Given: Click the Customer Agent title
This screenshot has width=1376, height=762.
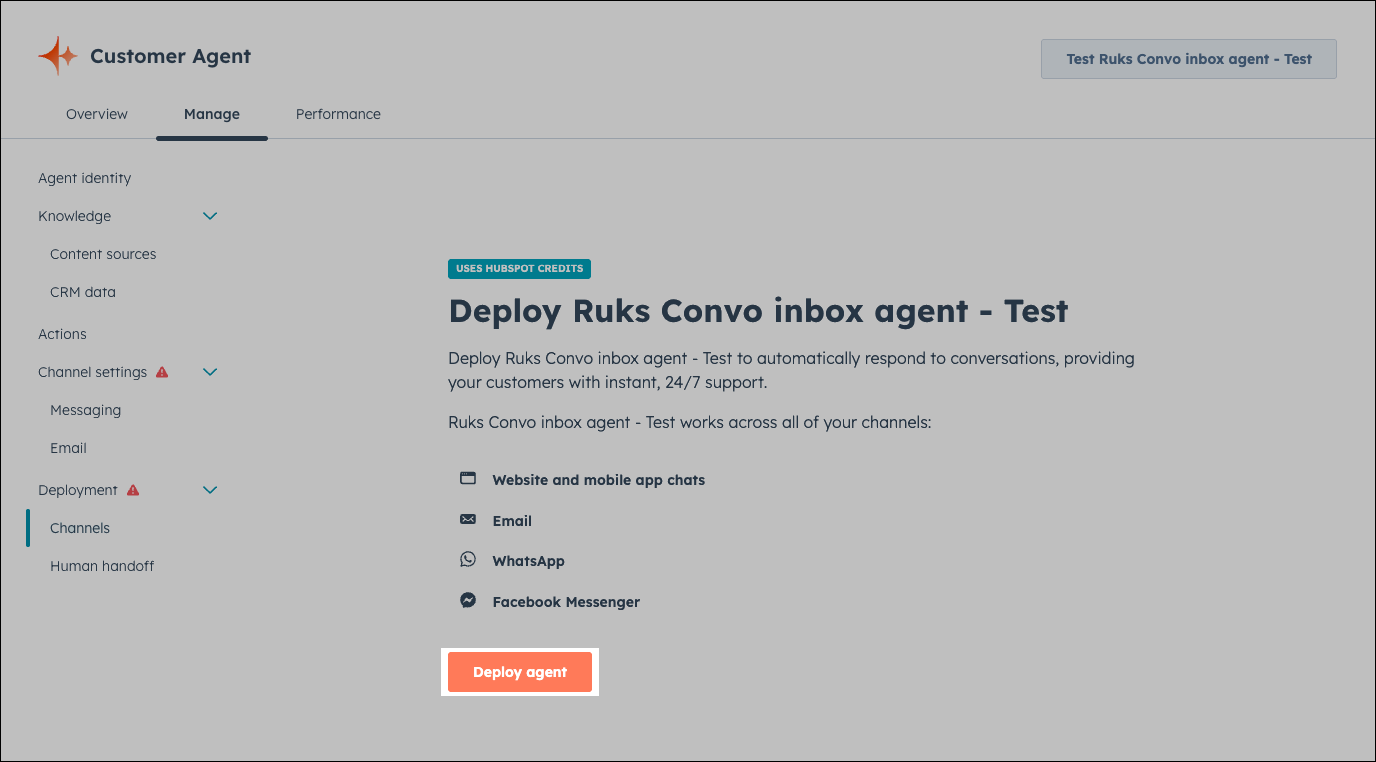Looking at the screenshot, I should point(171,57).
